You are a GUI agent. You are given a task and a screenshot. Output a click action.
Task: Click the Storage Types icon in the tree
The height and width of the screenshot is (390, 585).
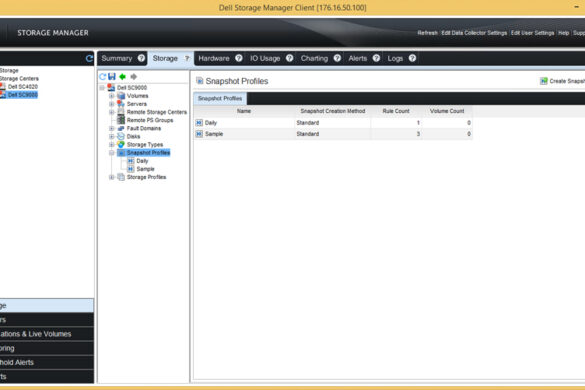pos(121,144)
